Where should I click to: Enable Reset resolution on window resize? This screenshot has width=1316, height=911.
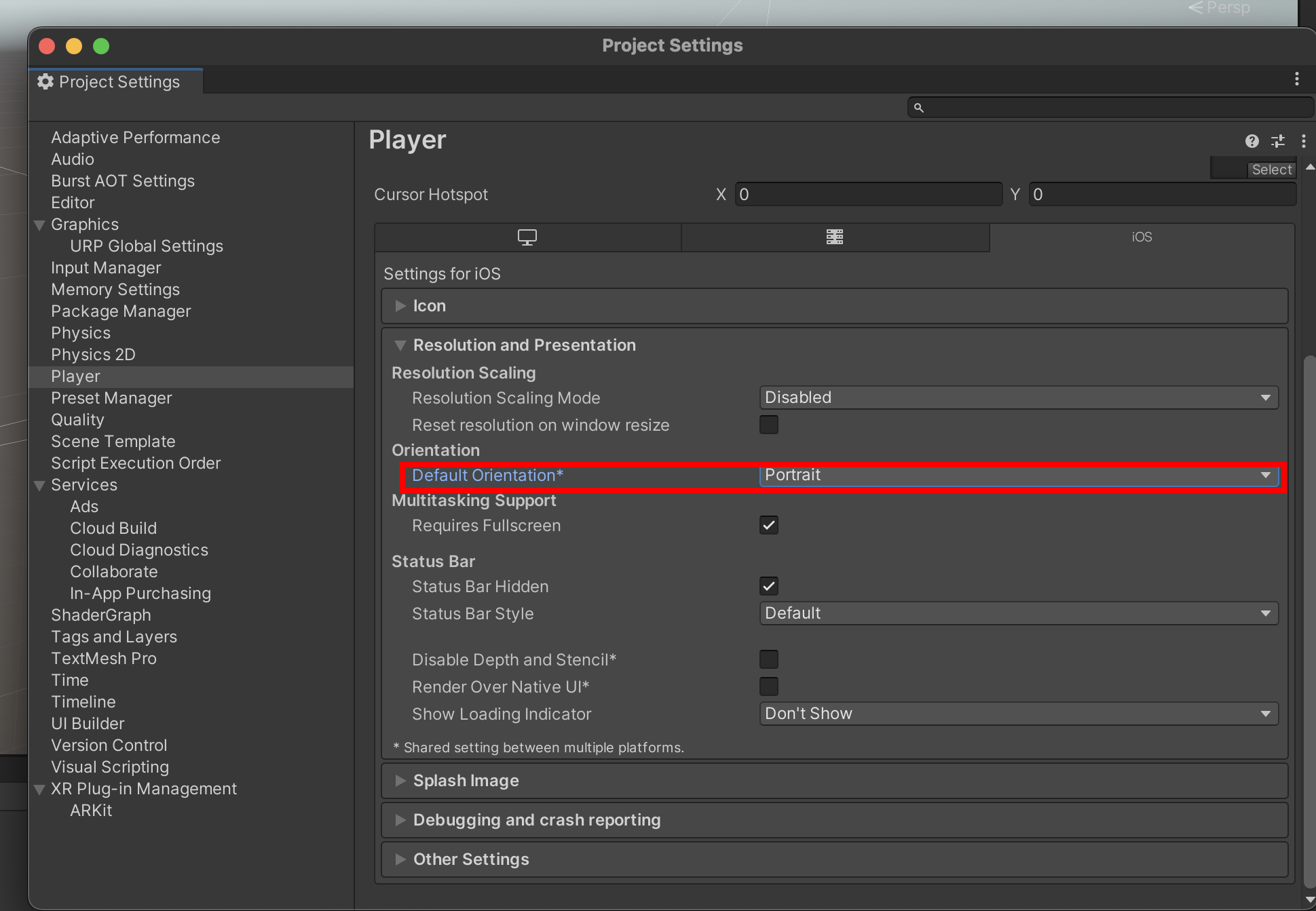[768, 425]
